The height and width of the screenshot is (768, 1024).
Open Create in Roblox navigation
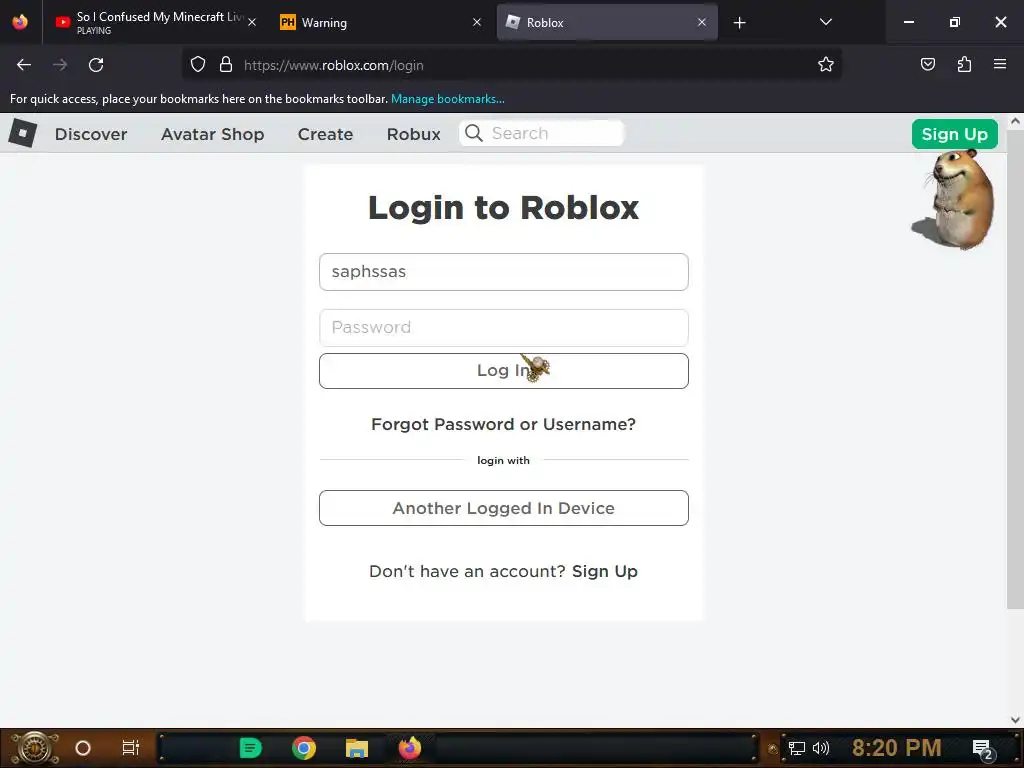click(x=325, y=134)
